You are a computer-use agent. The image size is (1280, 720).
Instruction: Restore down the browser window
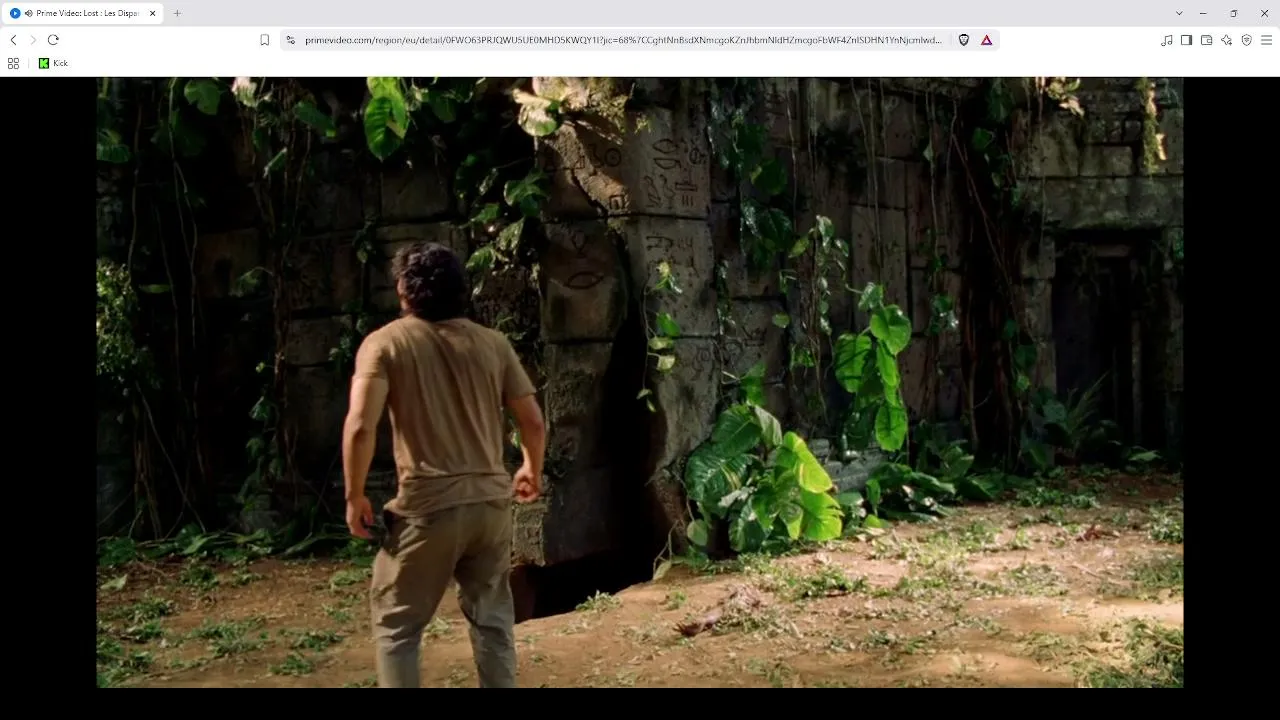click(1234, 13)
